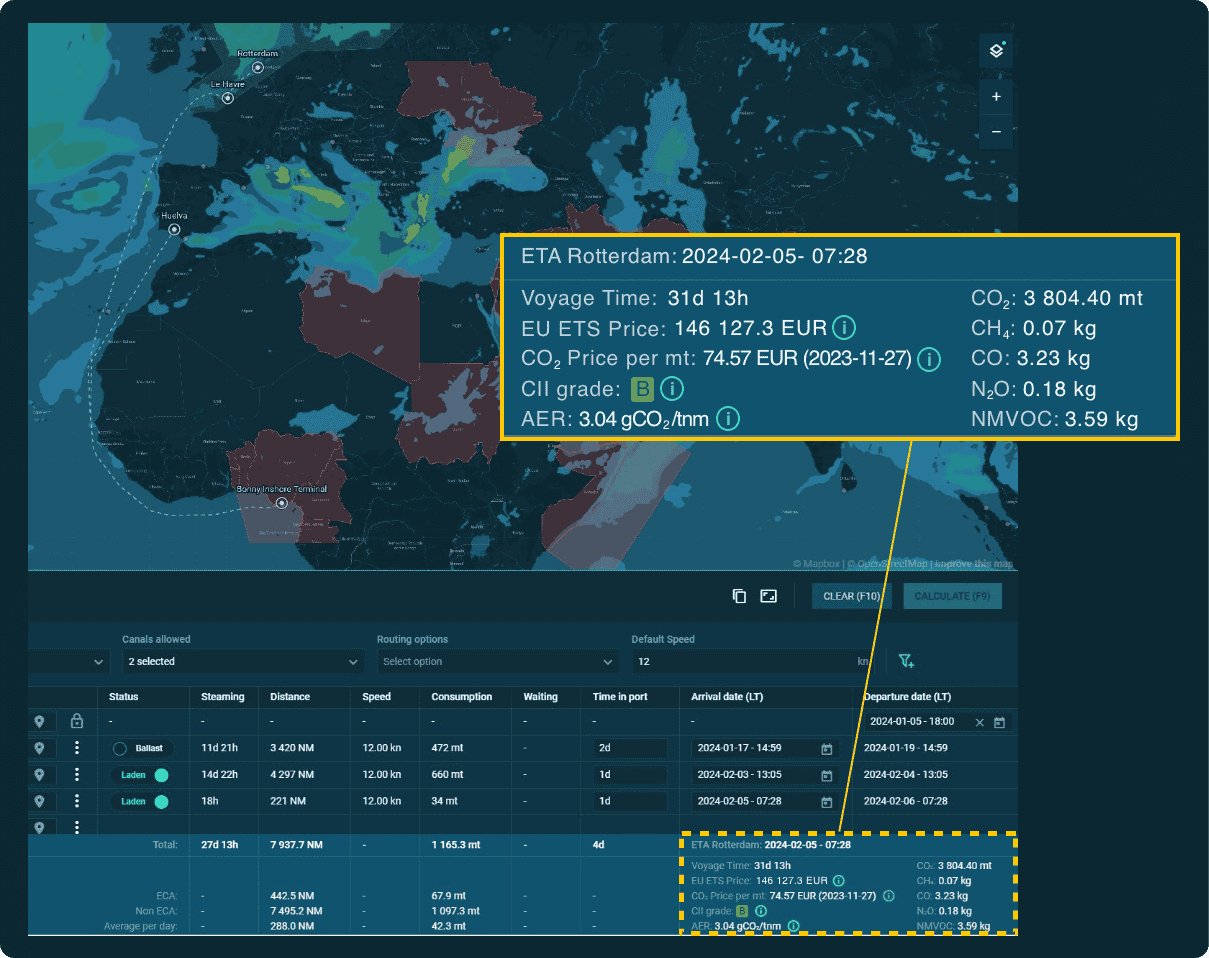
Task: Open the calendar for arrival 2024-02-05 - 07:28
Action: point(827,801)
